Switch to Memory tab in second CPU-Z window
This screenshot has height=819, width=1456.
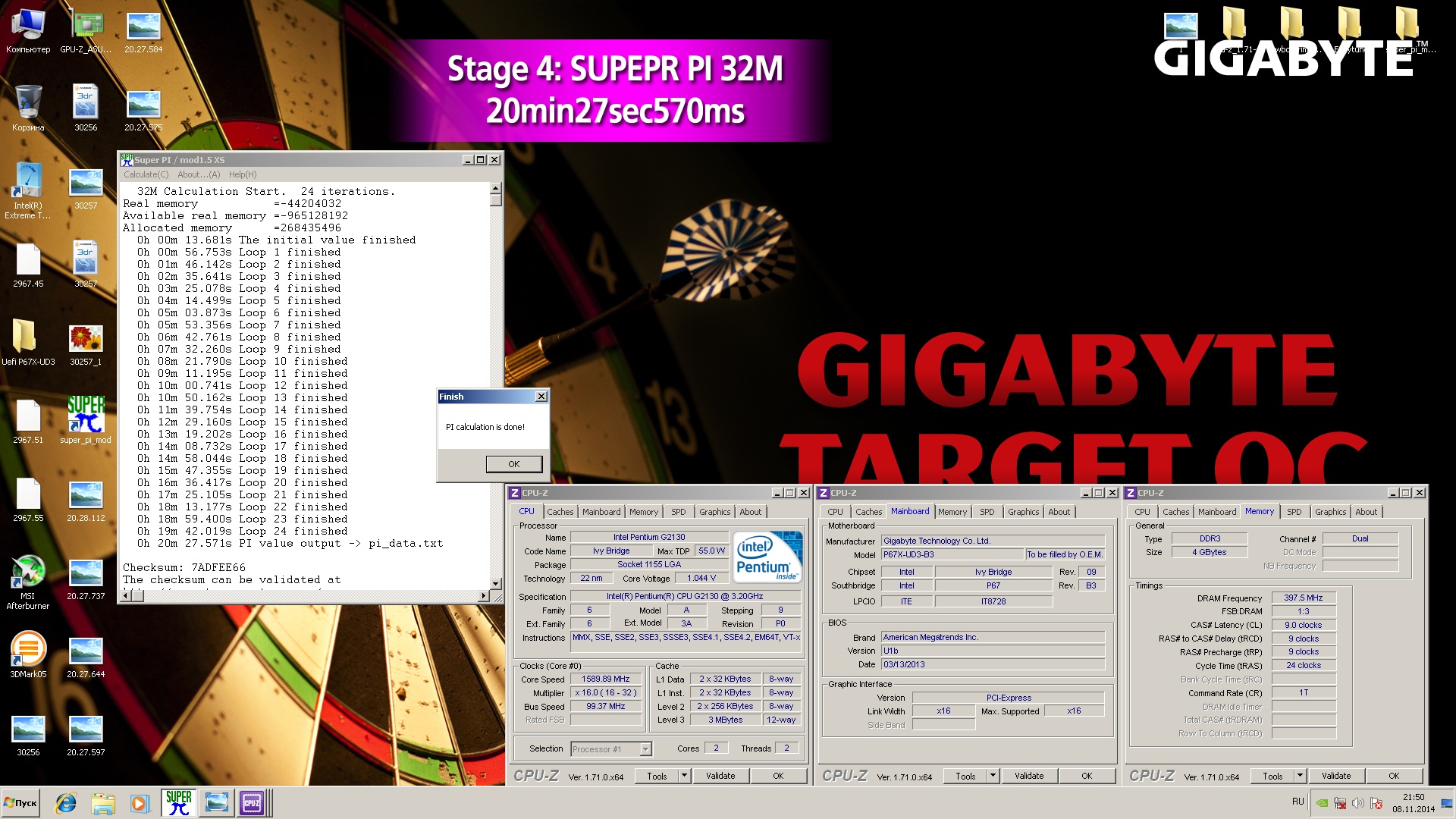click(952, 512)
